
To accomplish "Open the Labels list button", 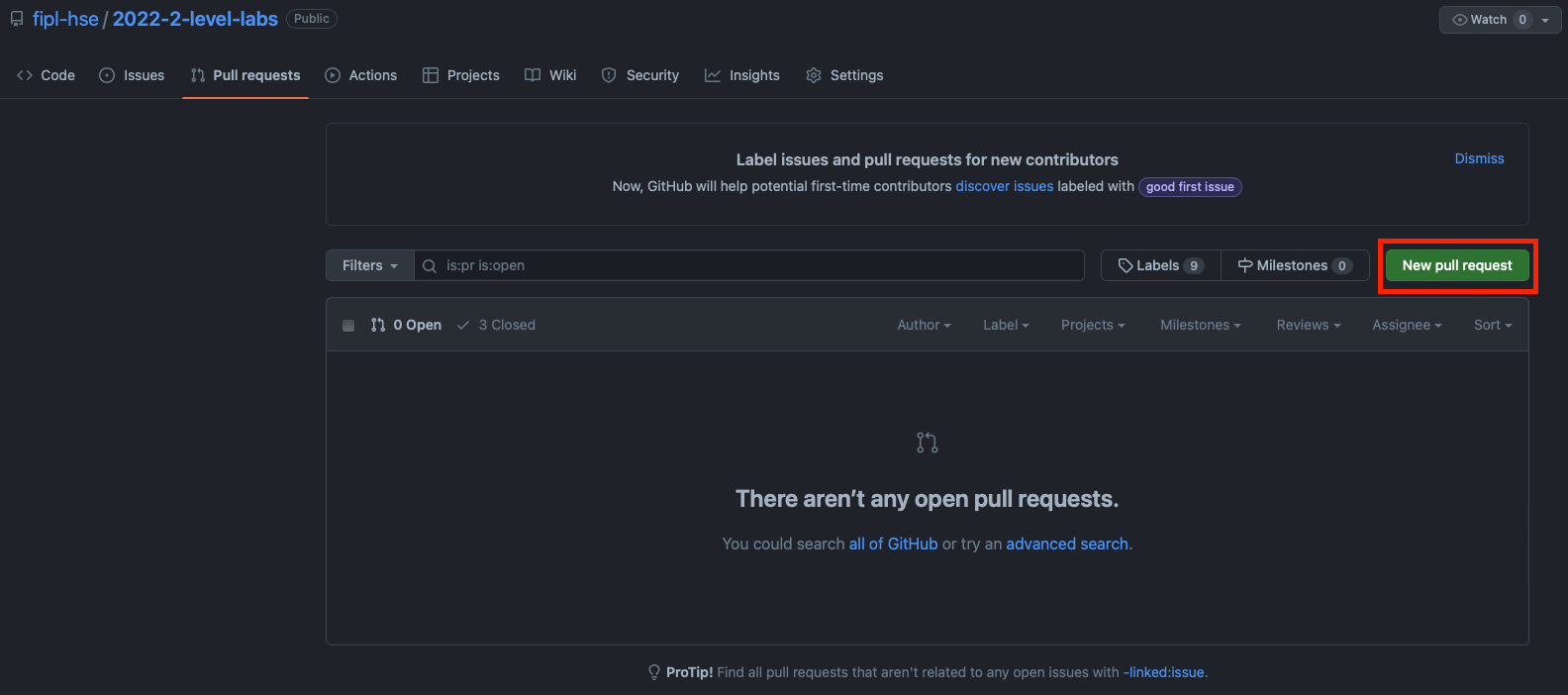I will click(x=1161, y=265).
